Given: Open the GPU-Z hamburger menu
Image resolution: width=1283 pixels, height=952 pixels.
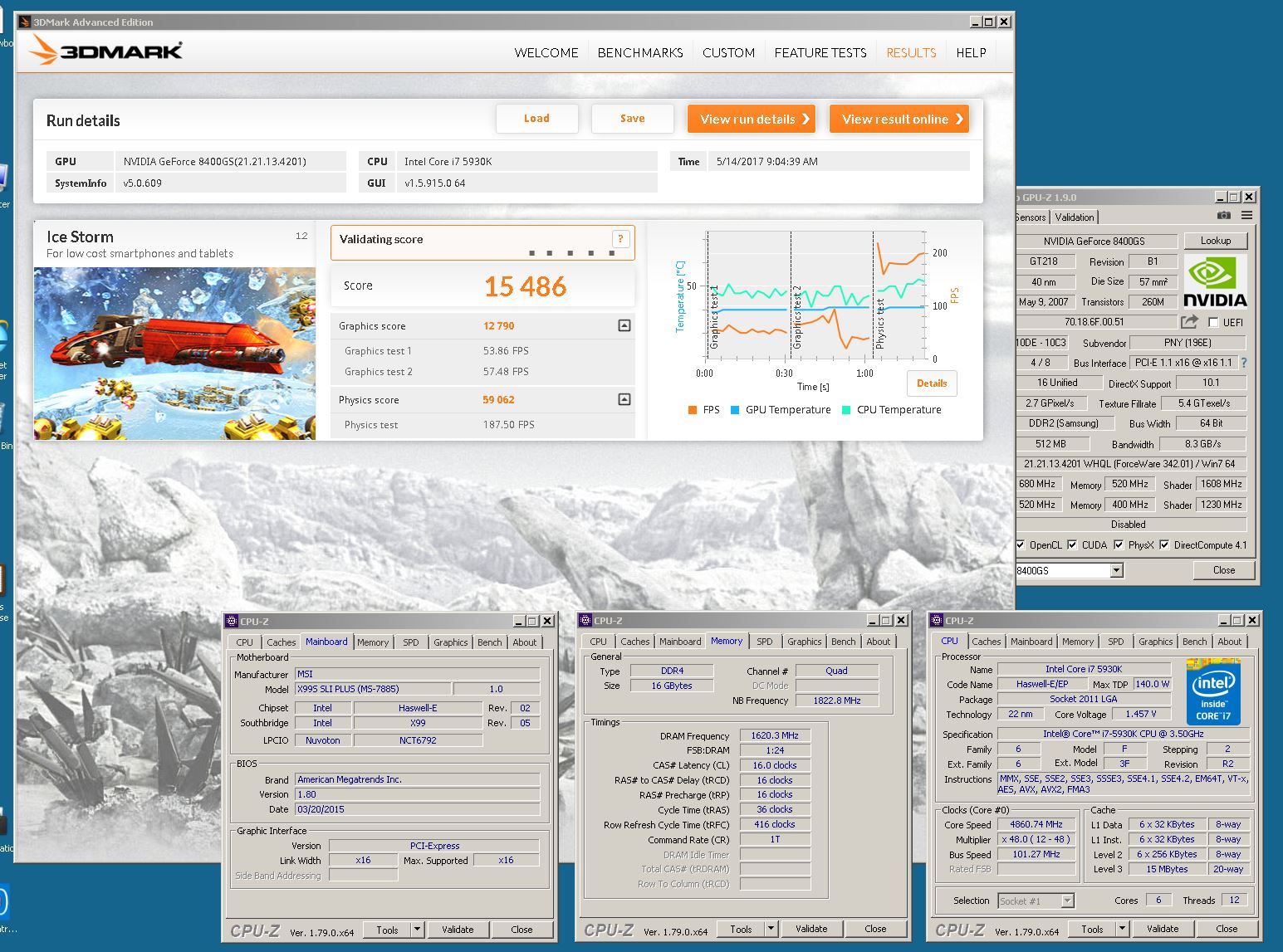Looking at the screenshot, I should (1246, 215).
